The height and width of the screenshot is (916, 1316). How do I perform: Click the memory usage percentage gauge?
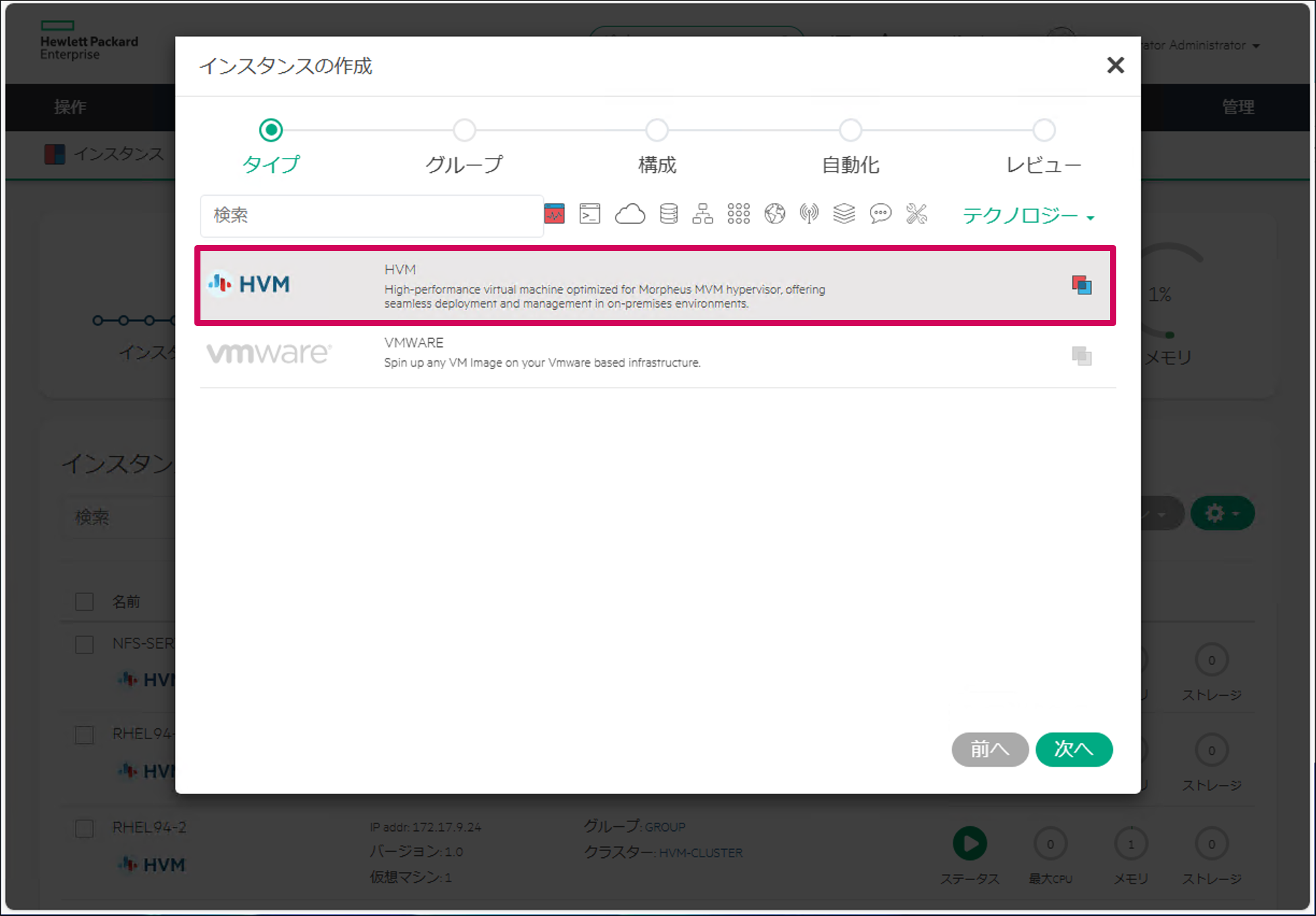pos(1162,294)
